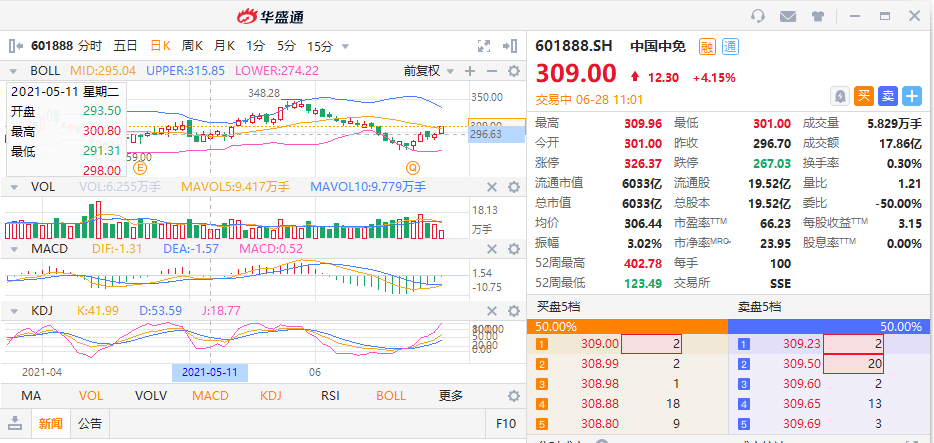Open MACD indicator settings gear
Viewport: 934px width, 443px height.
513,249
